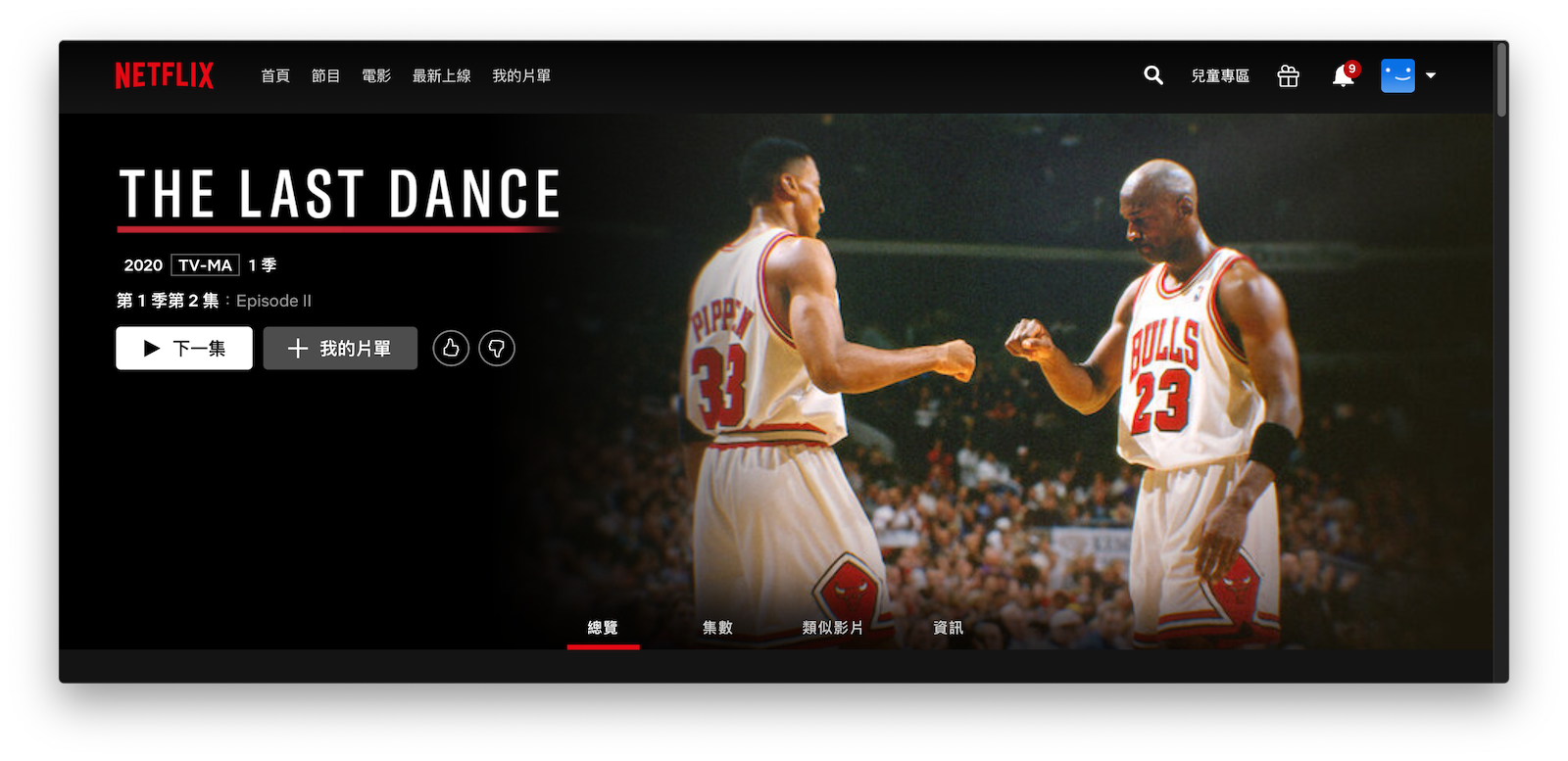Open 我的片單 in the top navigation
The image size is (1568, 761).
tap(521, 75)
